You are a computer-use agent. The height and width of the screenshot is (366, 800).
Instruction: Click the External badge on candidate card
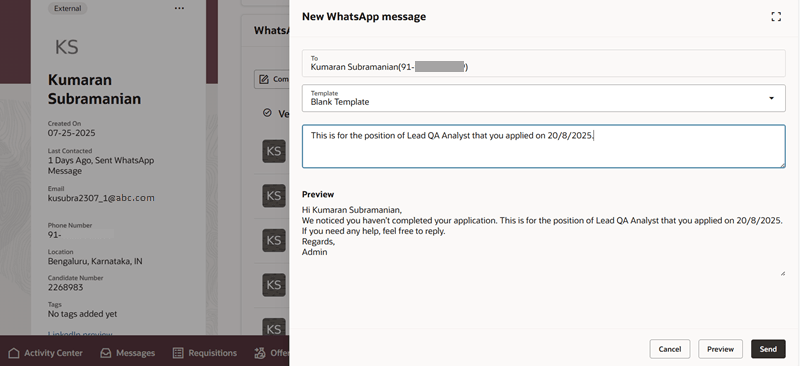(x=67, y=8)
